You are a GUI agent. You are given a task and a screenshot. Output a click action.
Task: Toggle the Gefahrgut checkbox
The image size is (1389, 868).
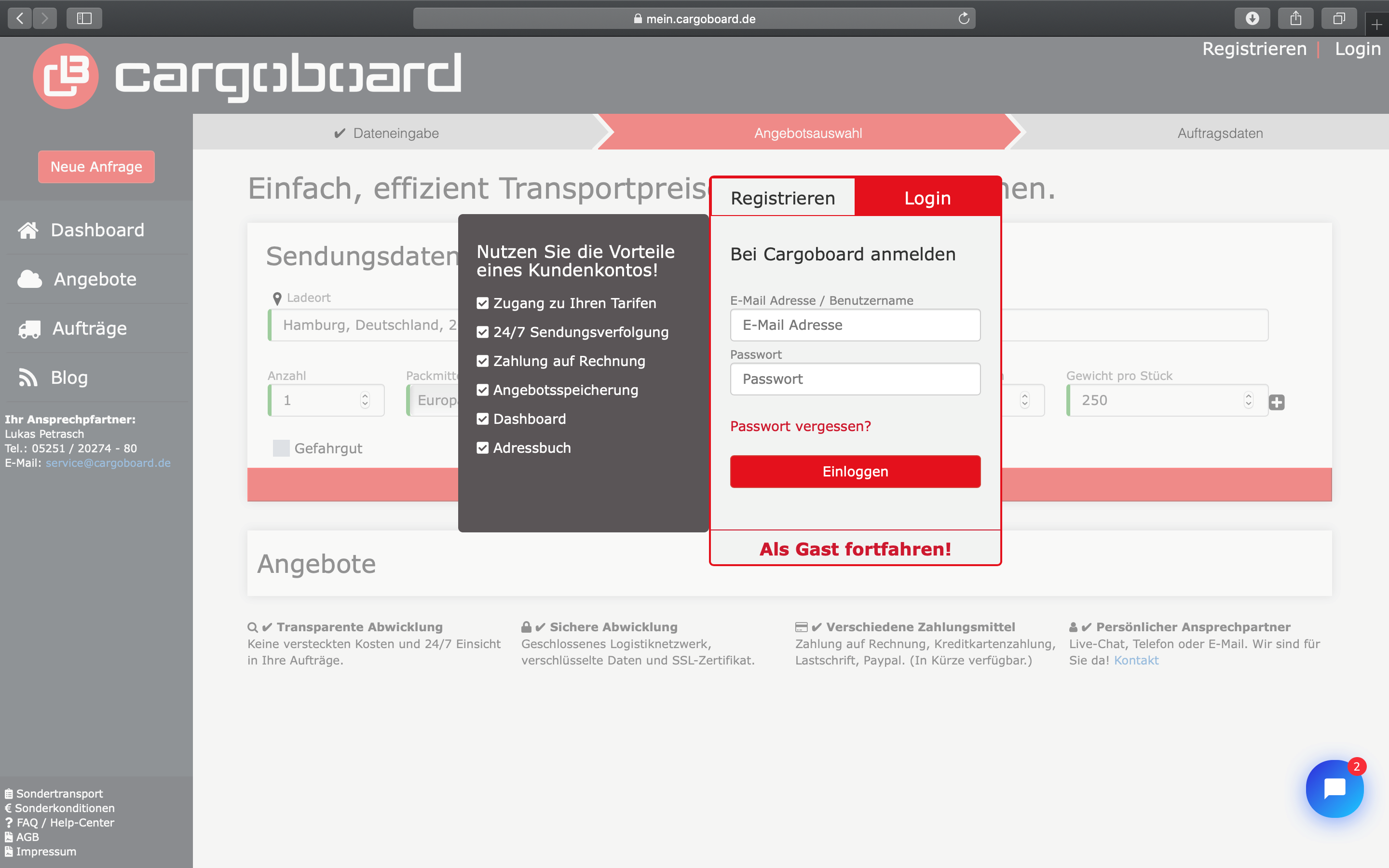(x=281, y=448)
